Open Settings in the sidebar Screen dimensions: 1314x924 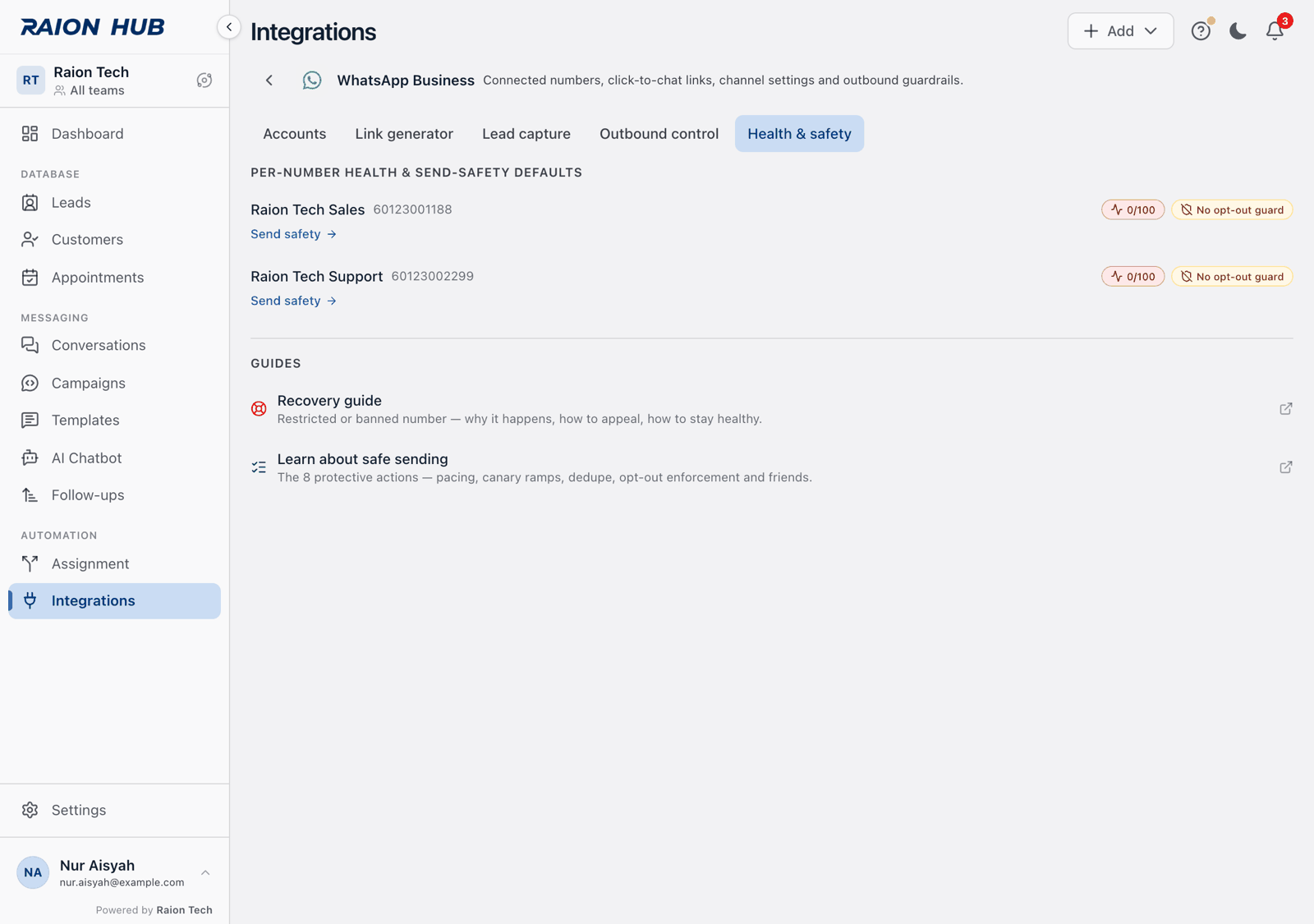coord(114,811)
